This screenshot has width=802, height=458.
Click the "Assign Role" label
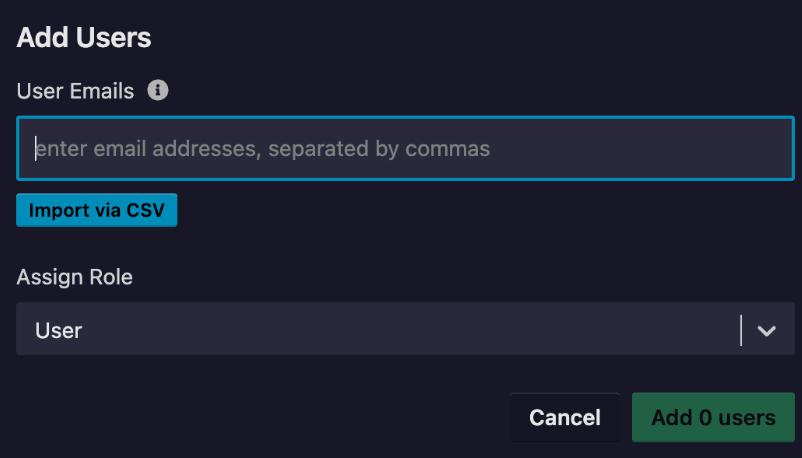pyautogui.click(x=75, y=277)
